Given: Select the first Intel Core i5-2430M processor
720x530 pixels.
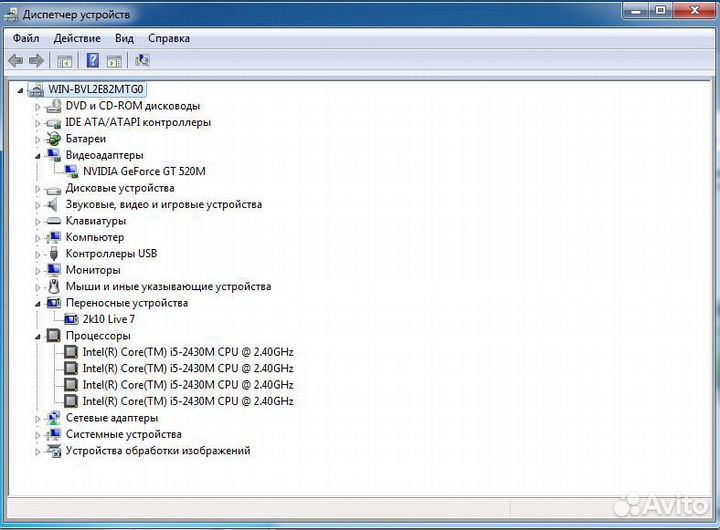Looking at the screenshot, I should (188, 352).
